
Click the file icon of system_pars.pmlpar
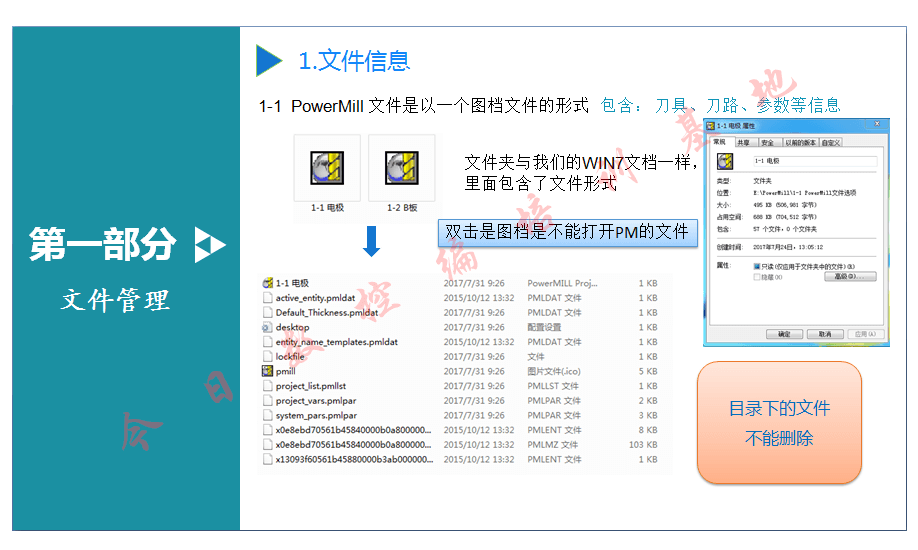click(x=268, y=415)
